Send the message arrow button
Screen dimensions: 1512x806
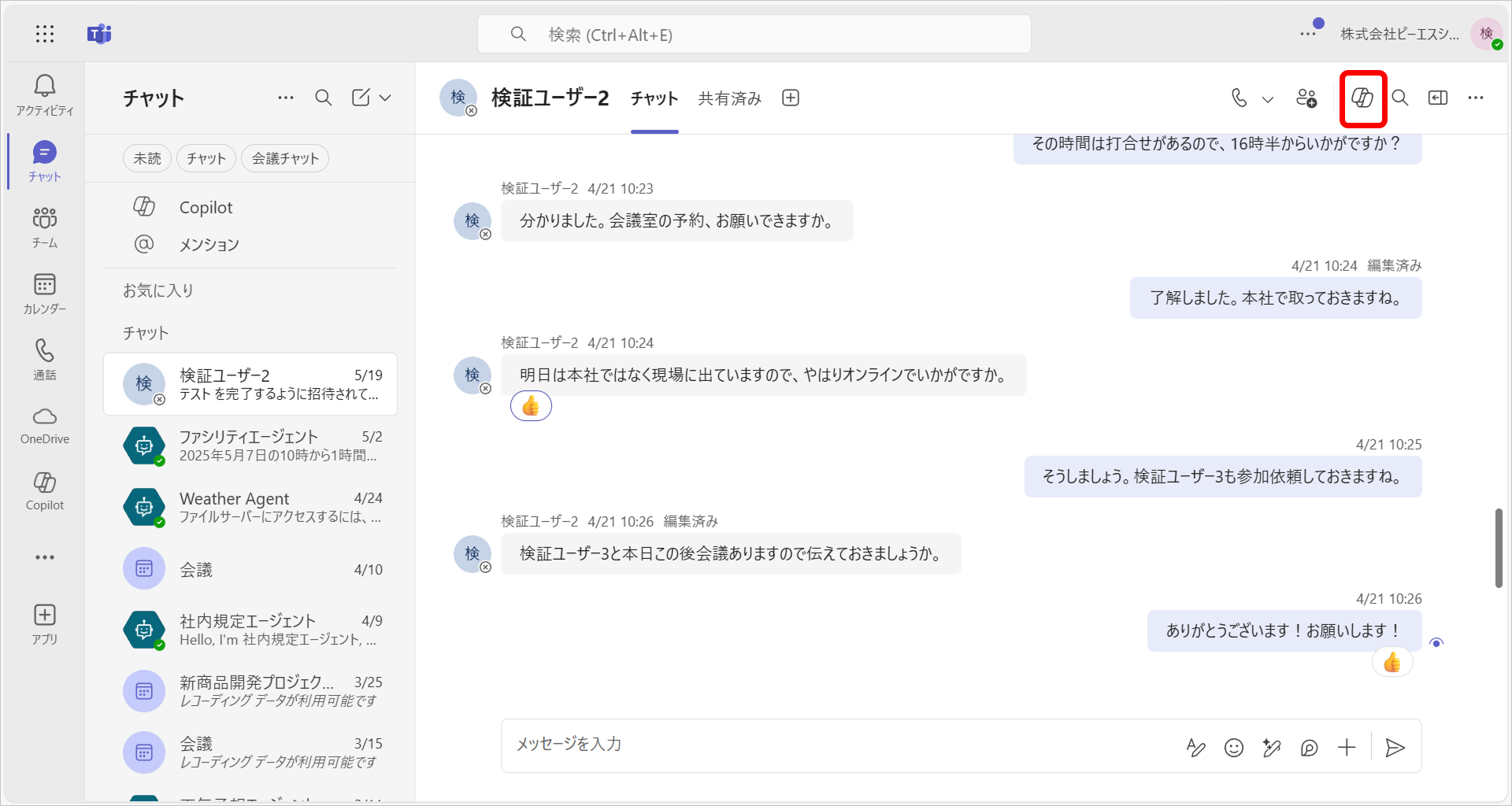tap(1395, 747)
